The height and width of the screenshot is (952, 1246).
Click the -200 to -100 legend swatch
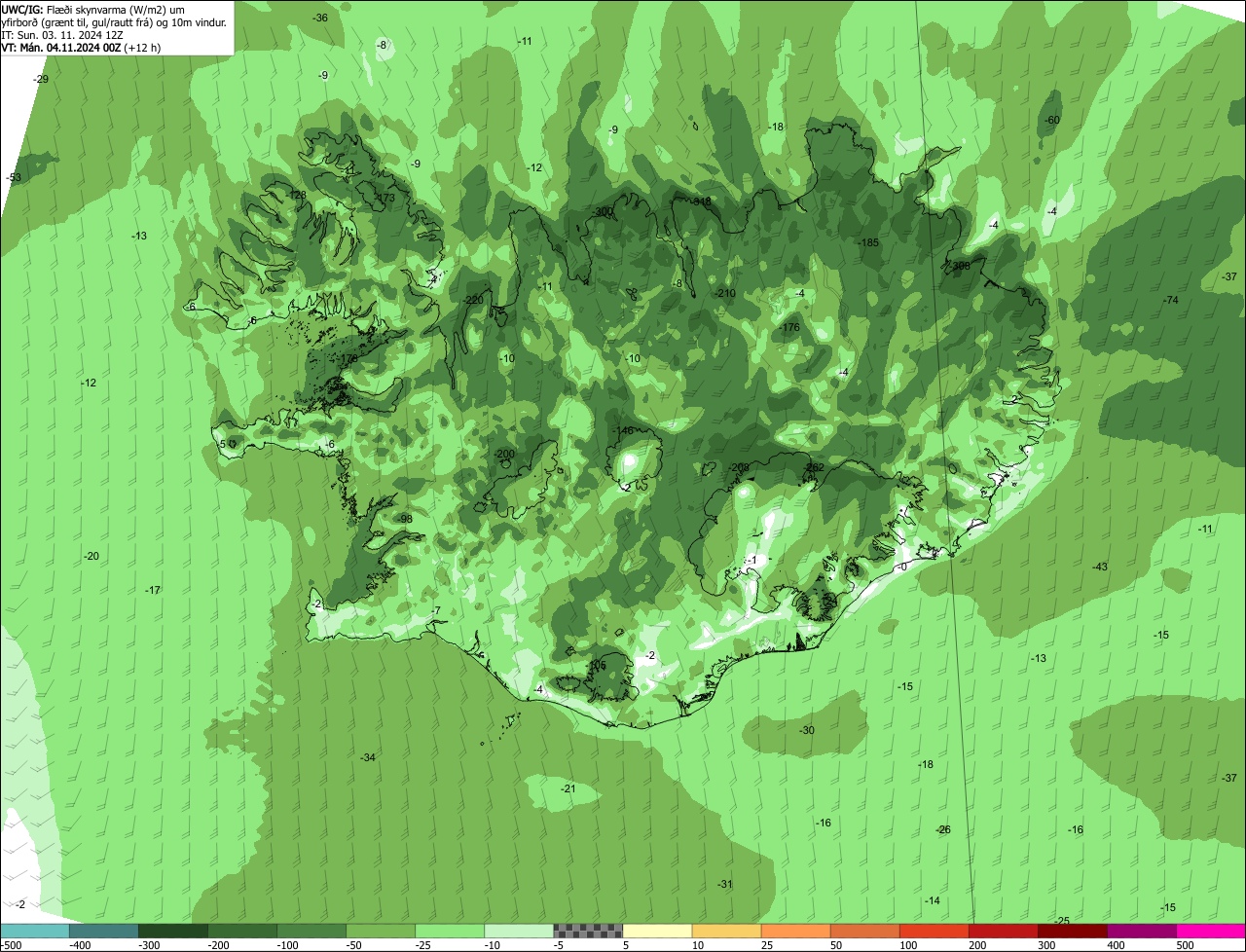241,931
